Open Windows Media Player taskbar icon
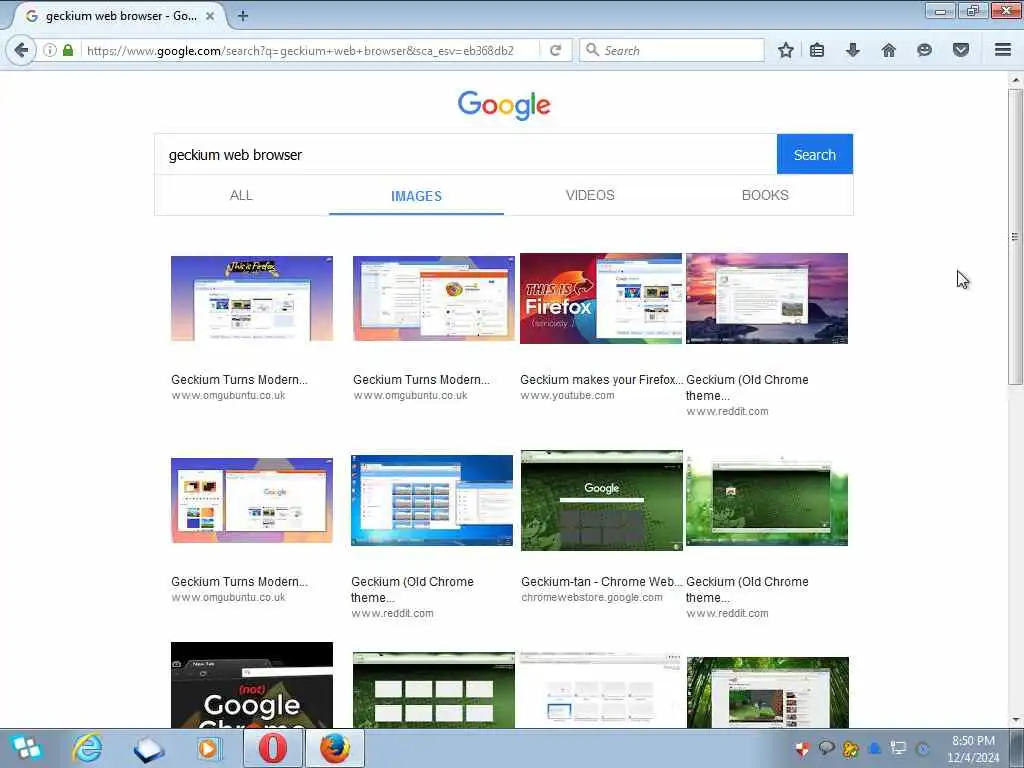The image size is (1024, 768). [x=208, y=748]
